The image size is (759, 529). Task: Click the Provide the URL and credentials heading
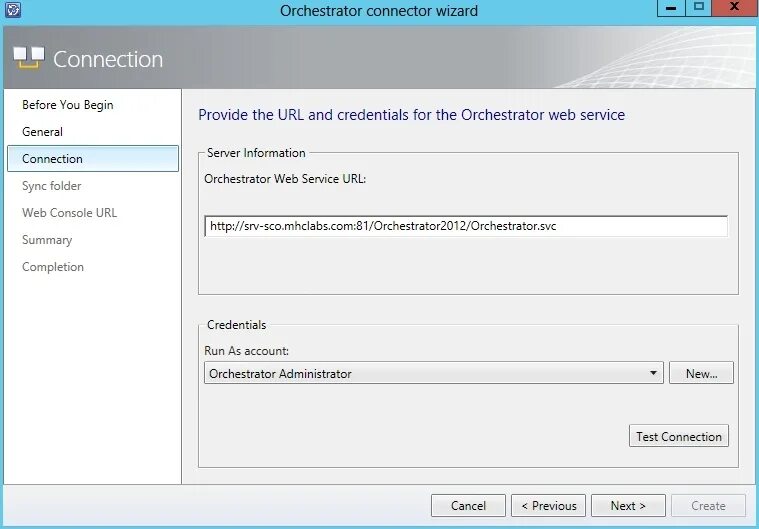pyautogui.click(x=411, y=115)
